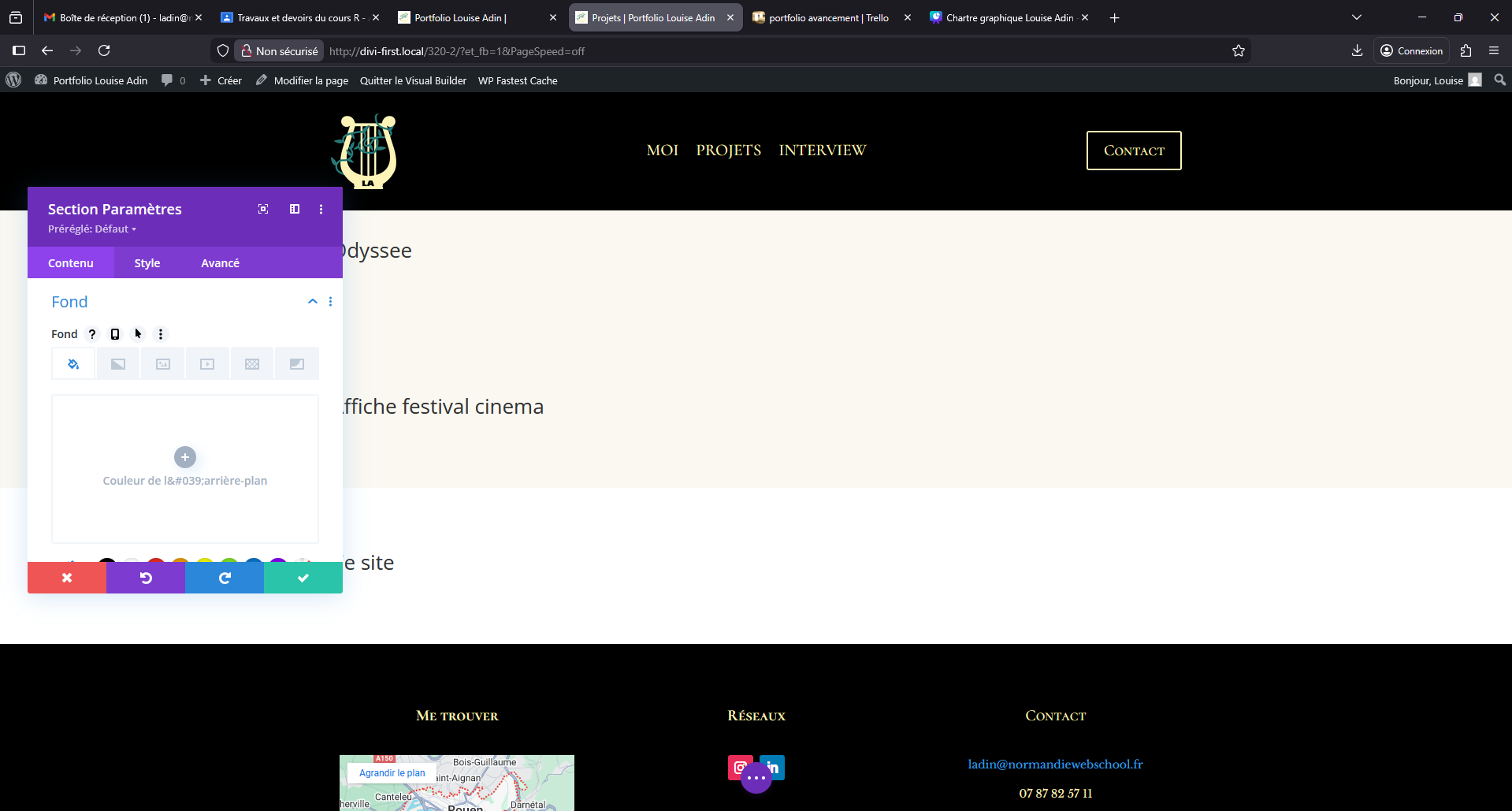Collapse the Fond section chevron
Viewport: 1512px width, 811px height.
coord(313,302)
